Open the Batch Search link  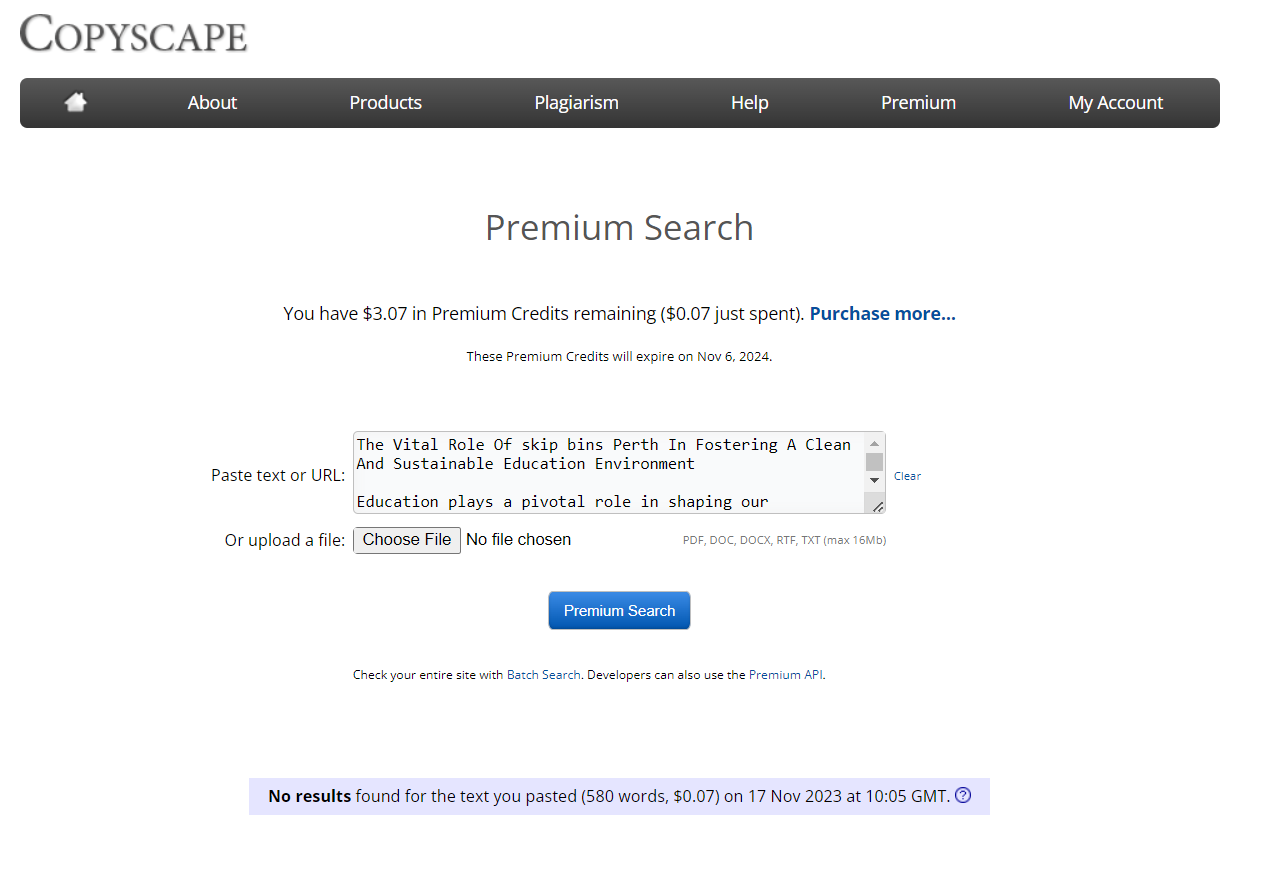click(x=543, y=675)
